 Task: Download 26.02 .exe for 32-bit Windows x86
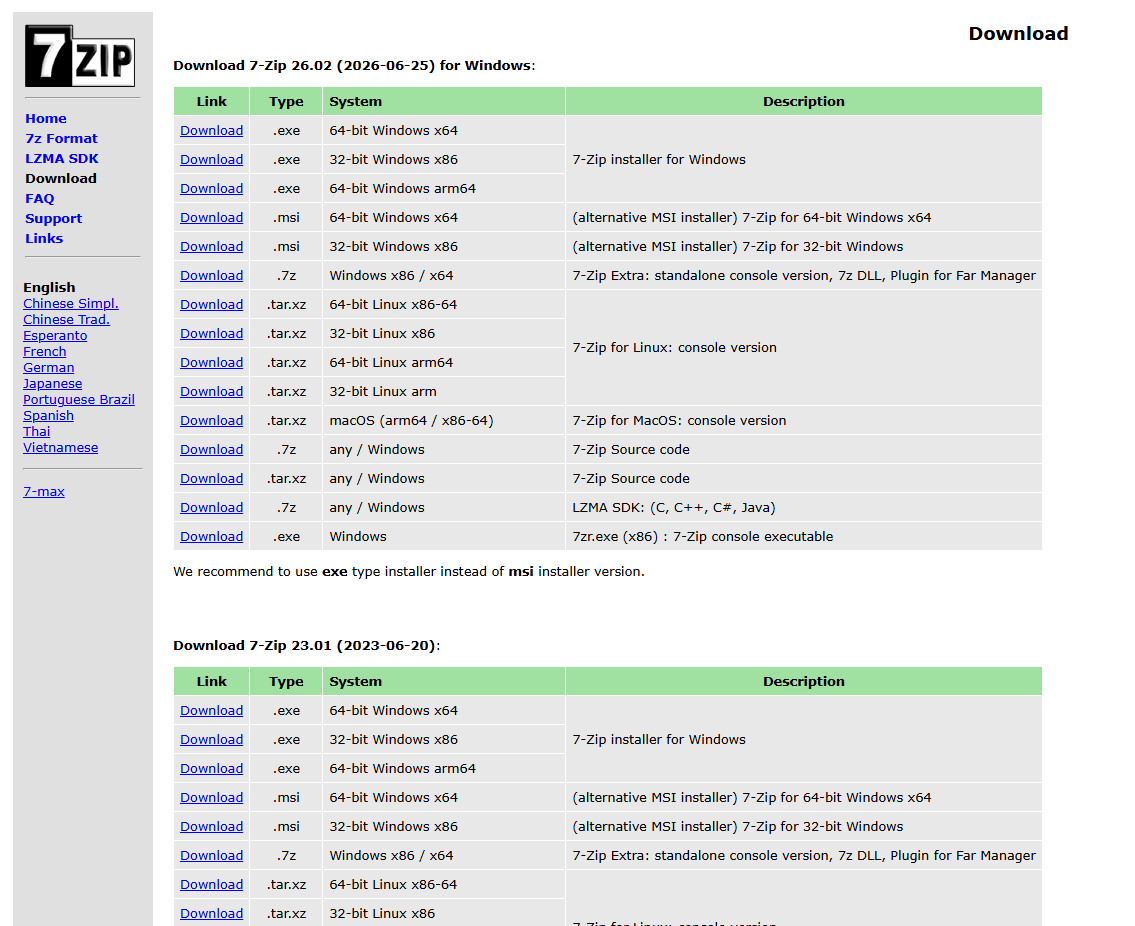(211, 159)
